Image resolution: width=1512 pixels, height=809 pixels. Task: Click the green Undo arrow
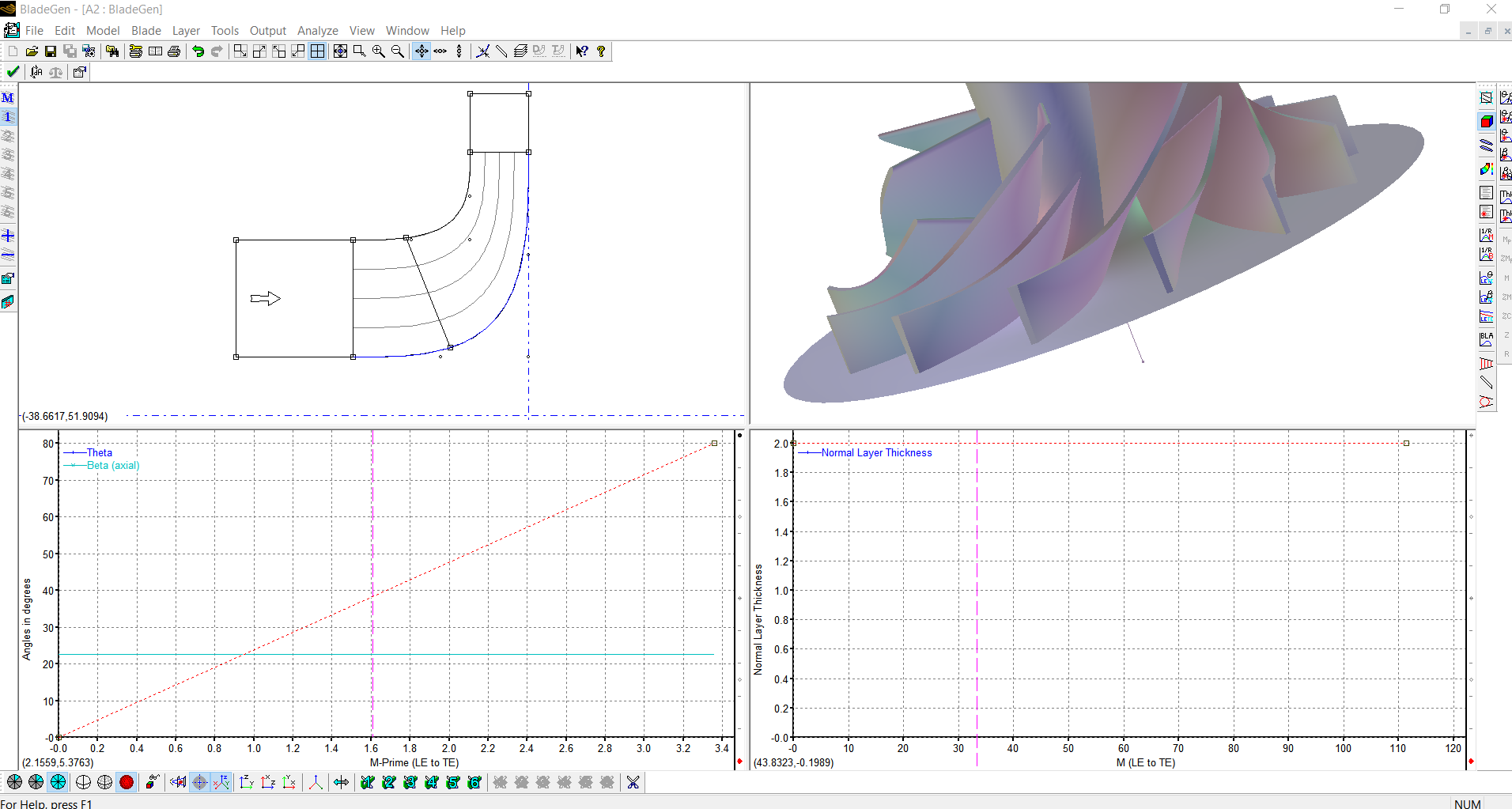[x=198, y=51]
